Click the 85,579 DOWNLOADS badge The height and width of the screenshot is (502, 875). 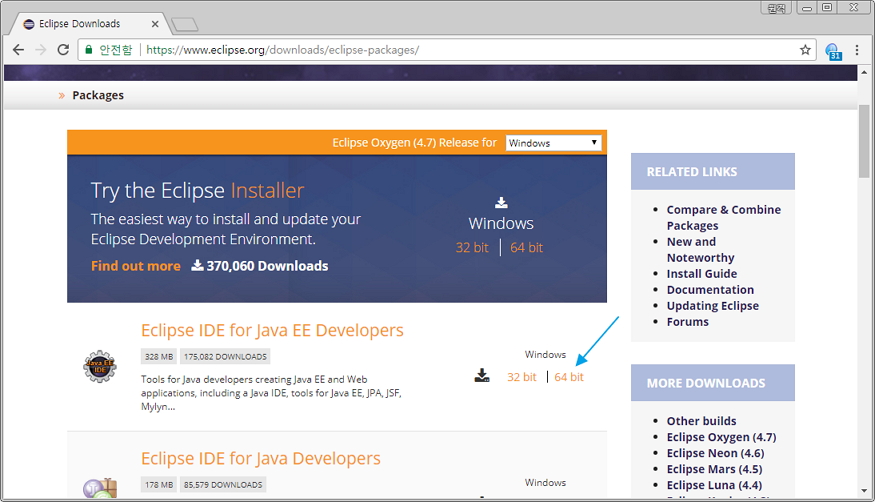tap(223, 485)
